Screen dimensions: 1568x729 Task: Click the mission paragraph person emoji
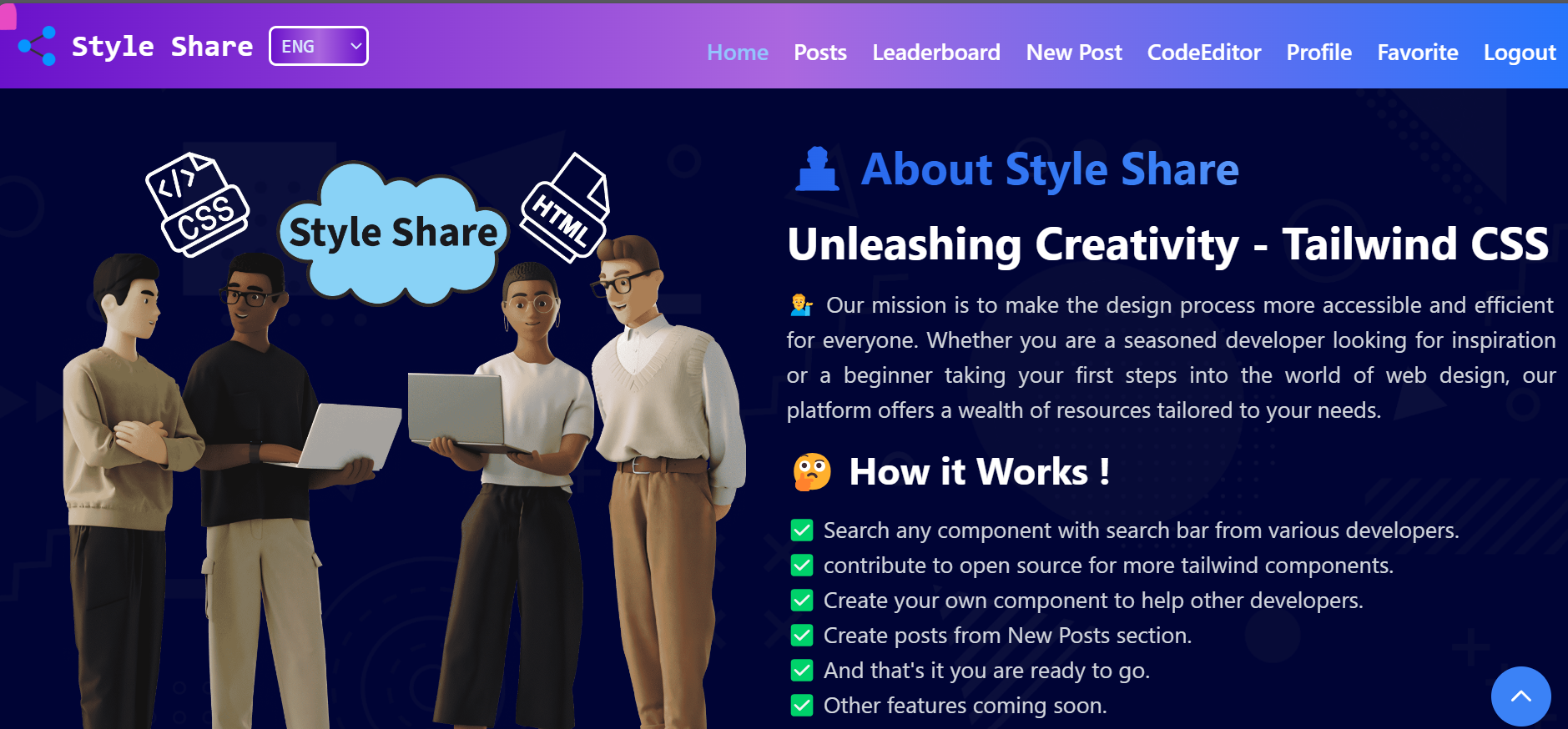coord(801,305)
